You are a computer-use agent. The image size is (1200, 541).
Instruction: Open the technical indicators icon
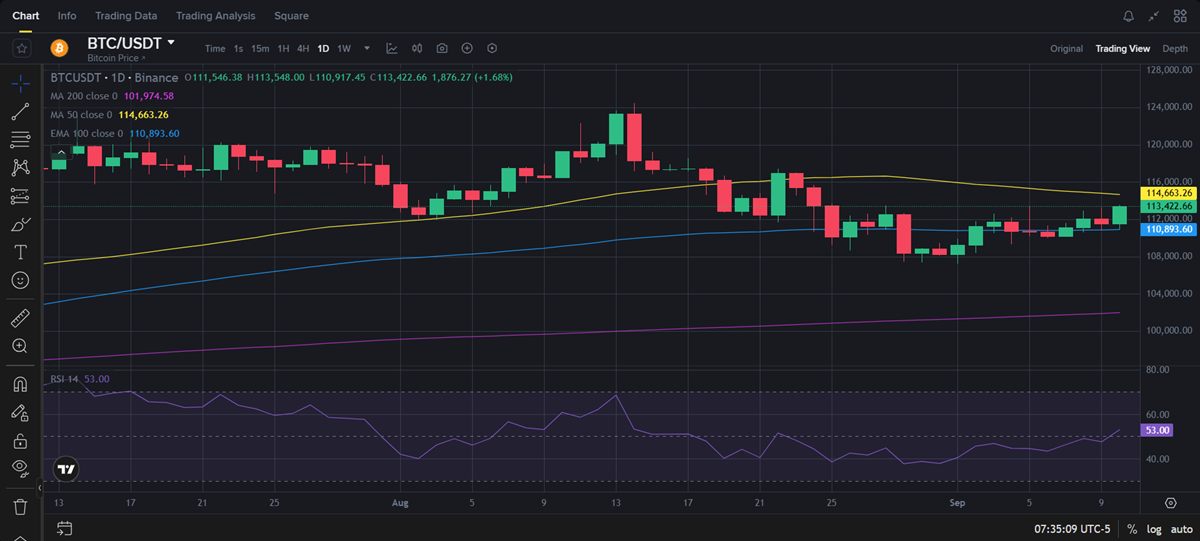coord(392,48)
